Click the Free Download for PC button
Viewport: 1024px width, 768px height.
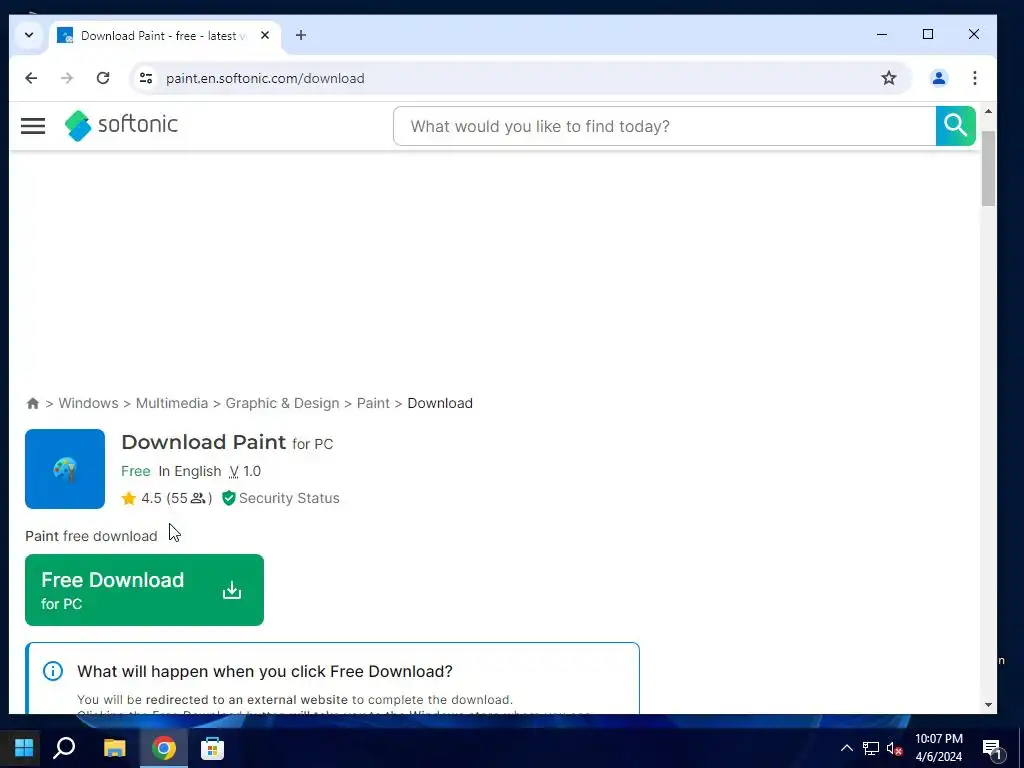pos(144,590)
